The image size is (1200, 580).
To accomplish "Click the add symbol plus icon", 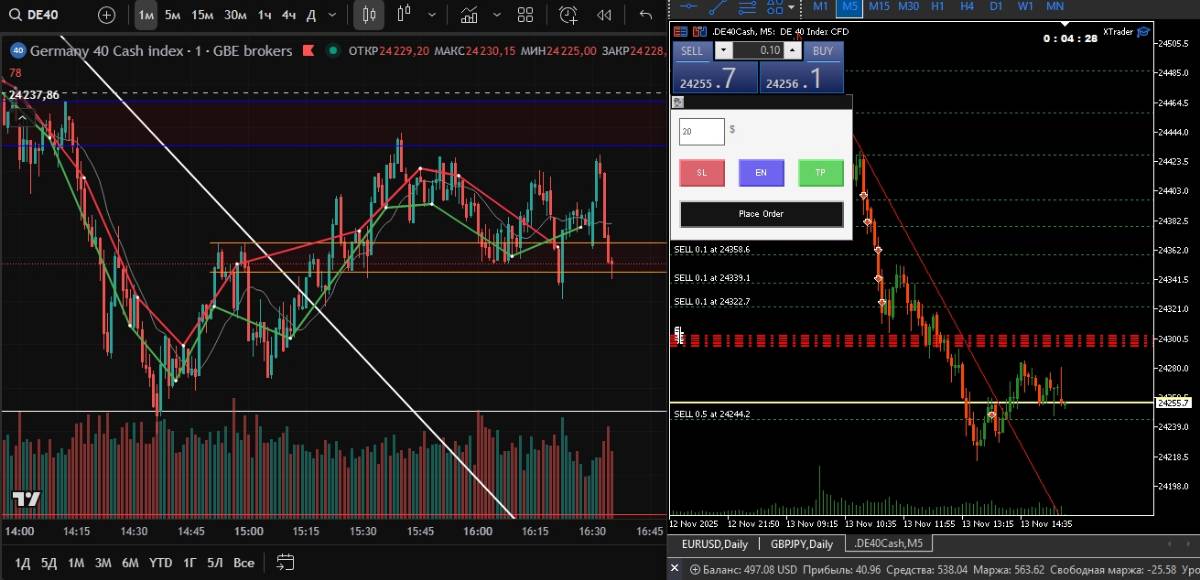I will point(107,15).
